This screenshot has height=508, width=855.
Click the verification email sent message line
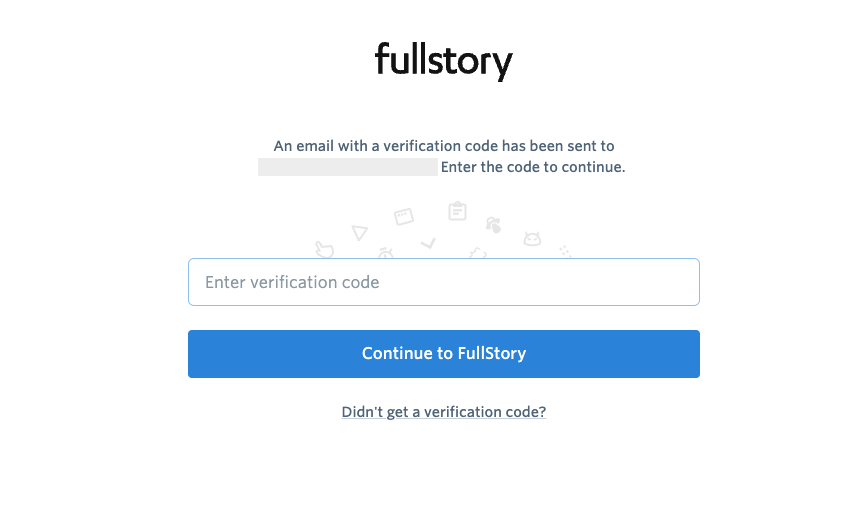(x=443, y=146)
